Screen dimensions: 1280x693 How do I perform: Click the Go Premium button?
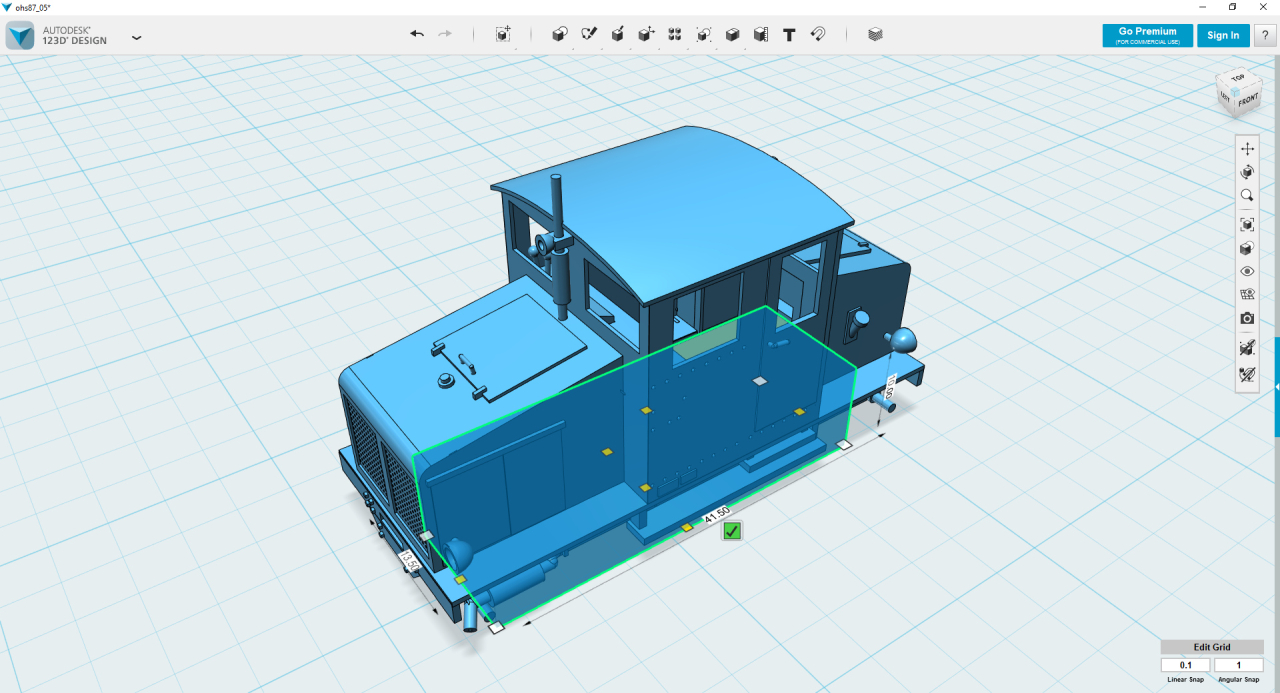coord(1148,35)
